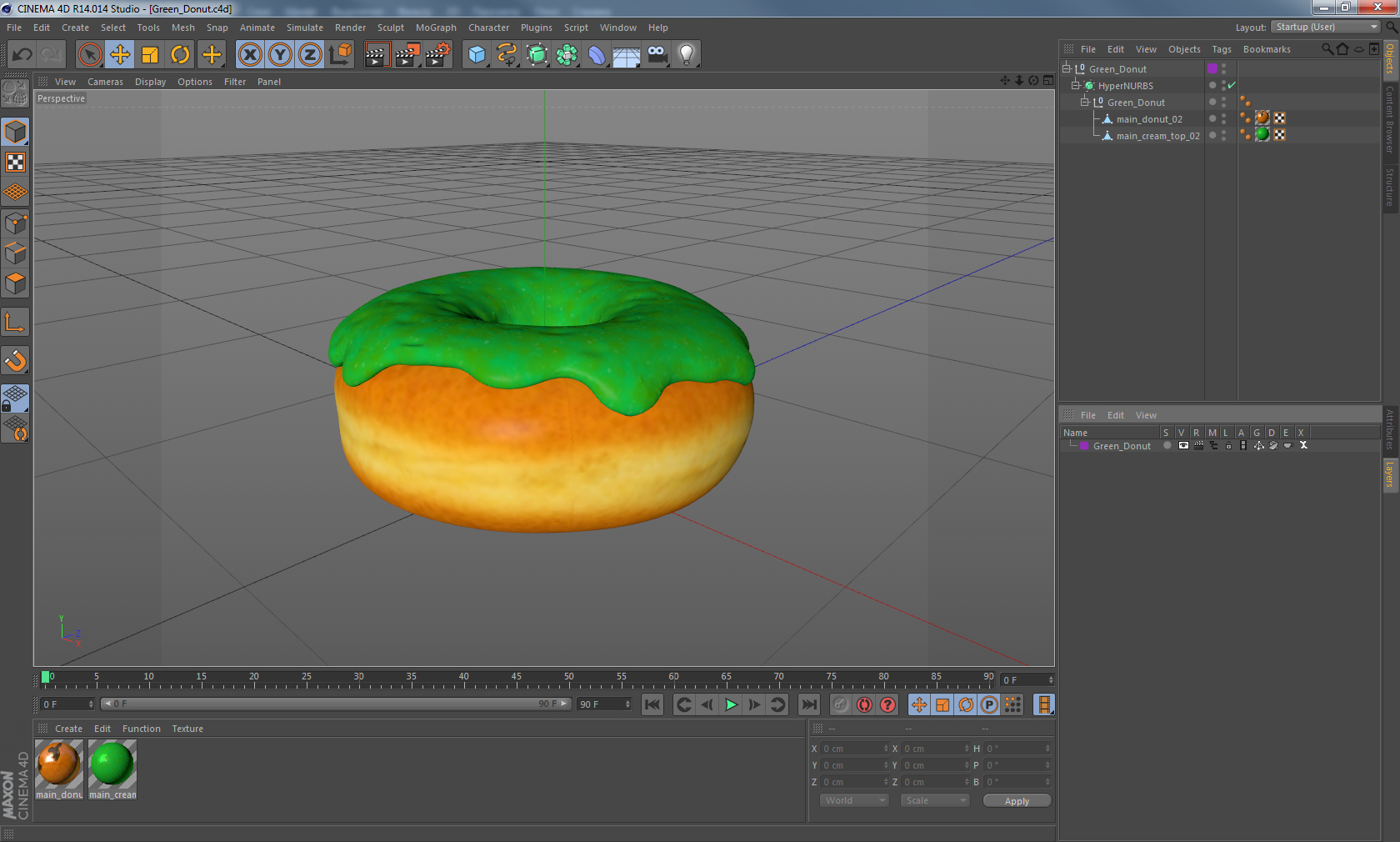
Task: Open the deformer objects icon
Action: pos(597,55)
